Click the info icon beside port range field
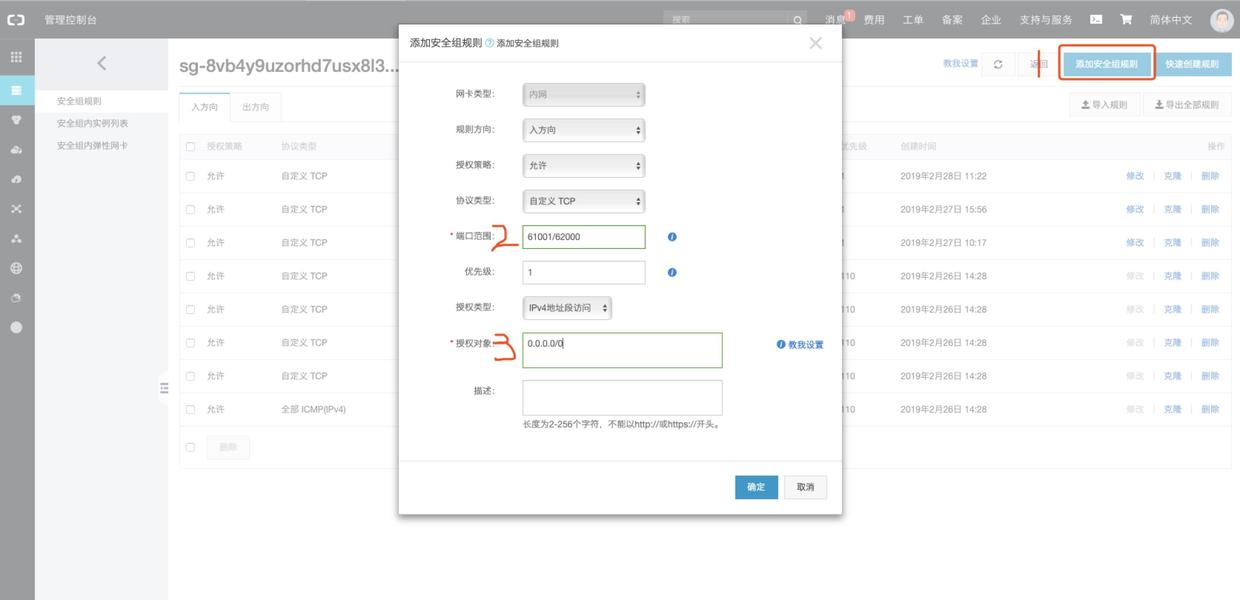The width and height of the screenshot is (1240, 600). tap(672, 237)
